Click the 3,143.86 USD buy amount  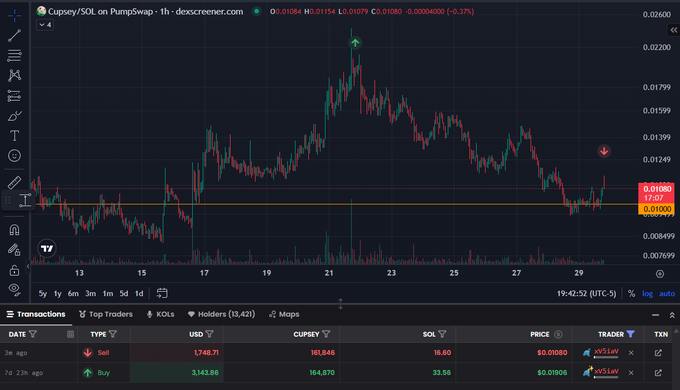(205, 373)
